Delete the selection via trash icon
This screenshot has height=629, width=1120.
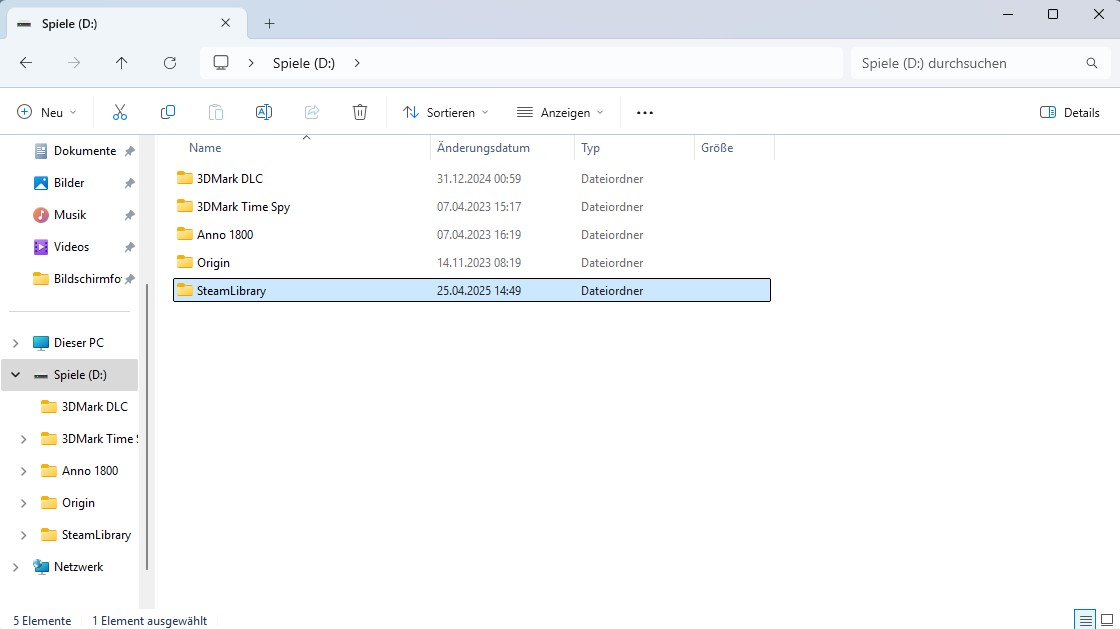[360, 112]
